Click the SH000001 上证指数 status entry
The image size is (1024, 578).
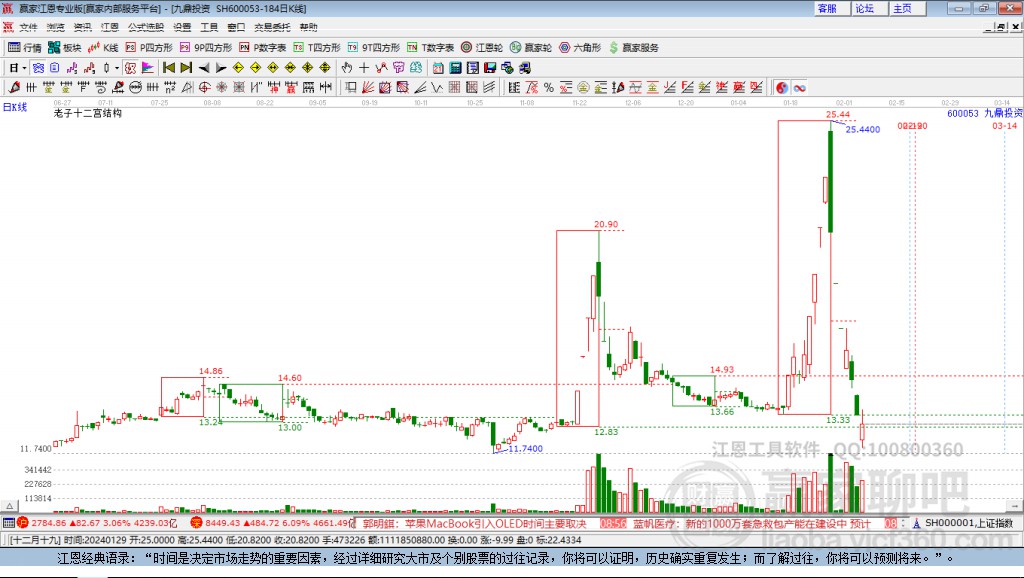tap(969, 523)
